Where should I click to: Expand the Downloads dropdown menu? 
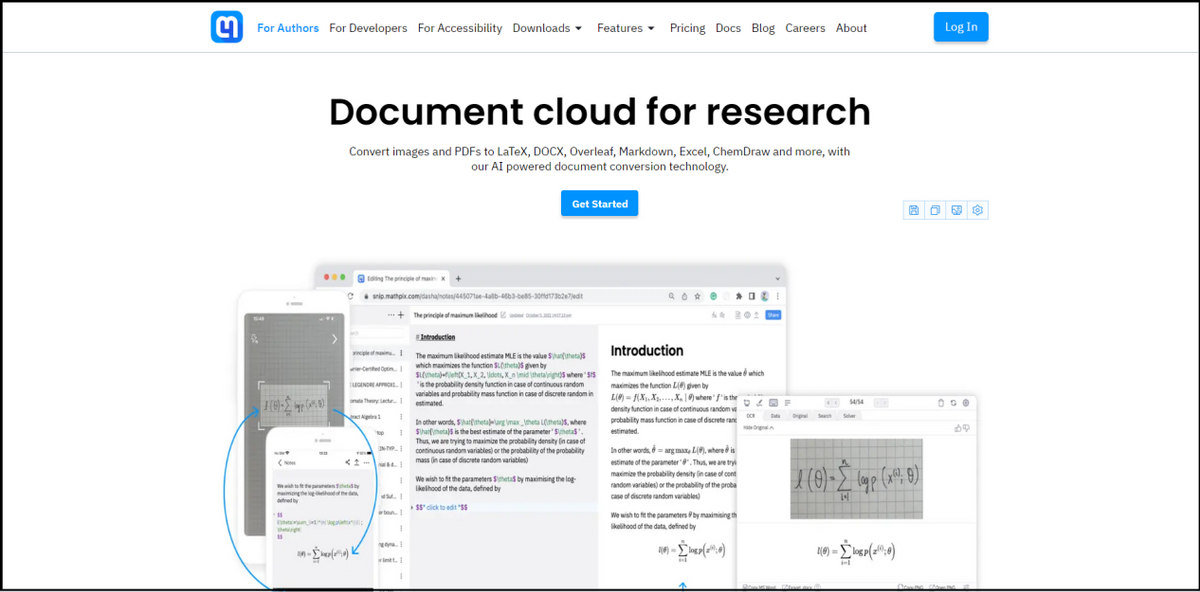547,28
